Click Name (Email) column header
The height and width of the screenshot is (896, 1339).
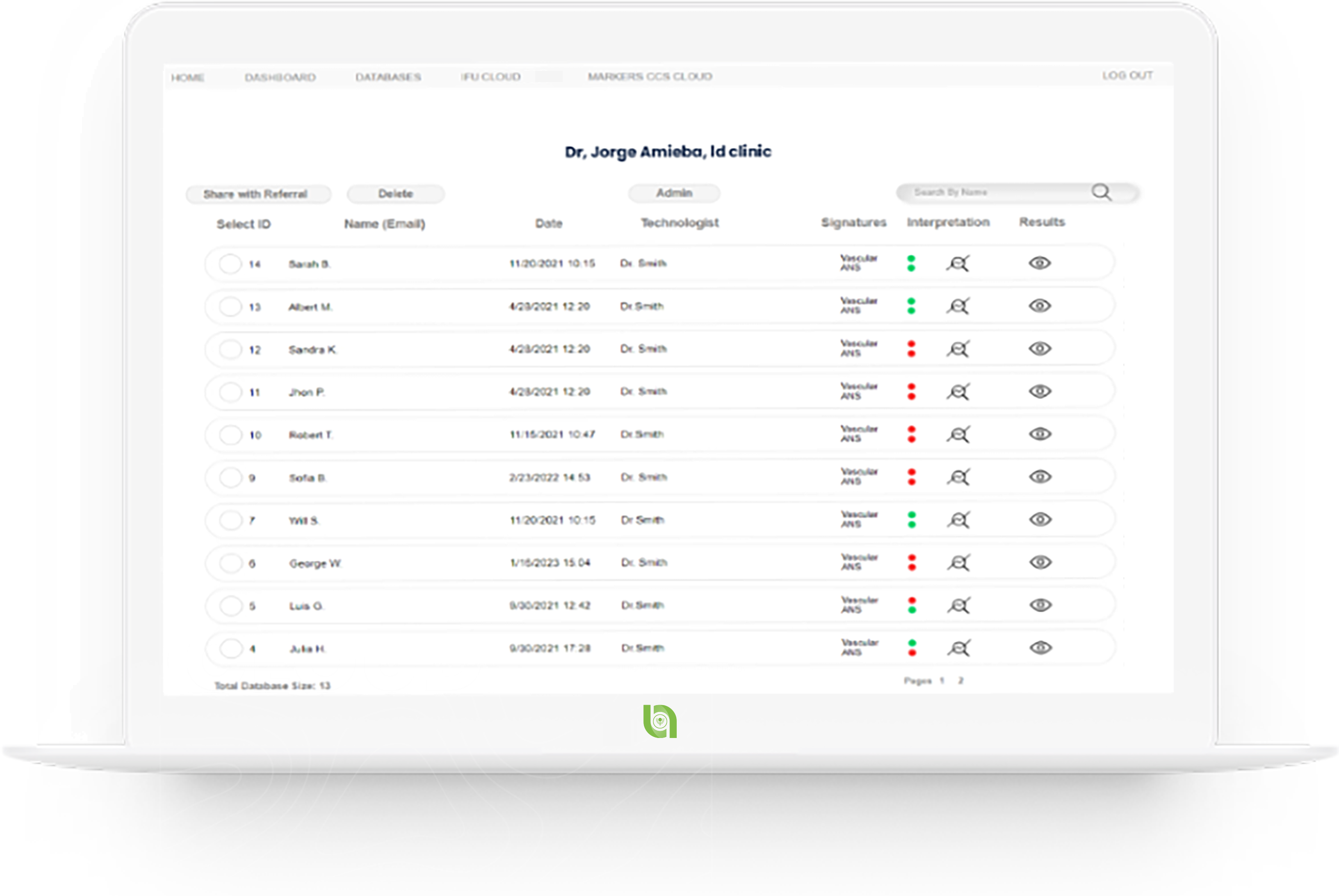pos(385,224)
